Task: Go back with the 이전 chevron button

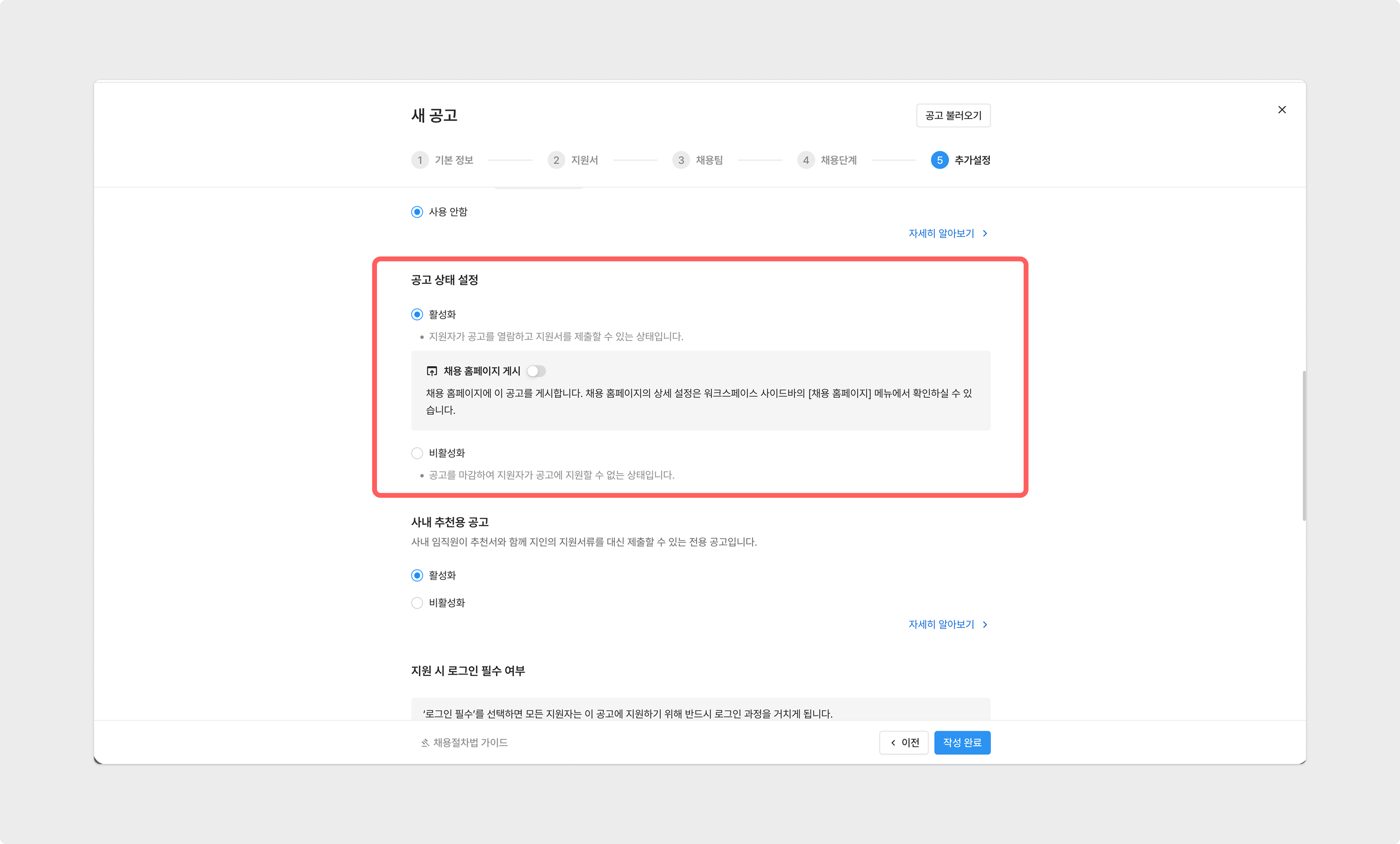Action: (x=903, y=743)
